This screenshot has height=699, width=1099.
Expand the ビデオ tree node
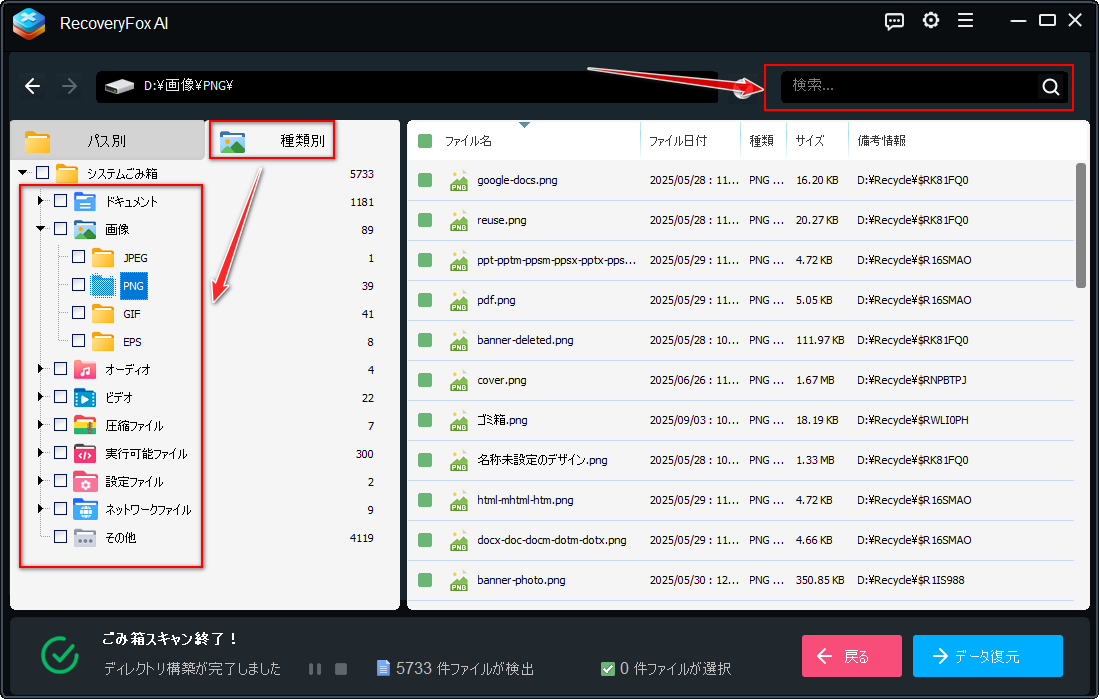pos(41,398)
